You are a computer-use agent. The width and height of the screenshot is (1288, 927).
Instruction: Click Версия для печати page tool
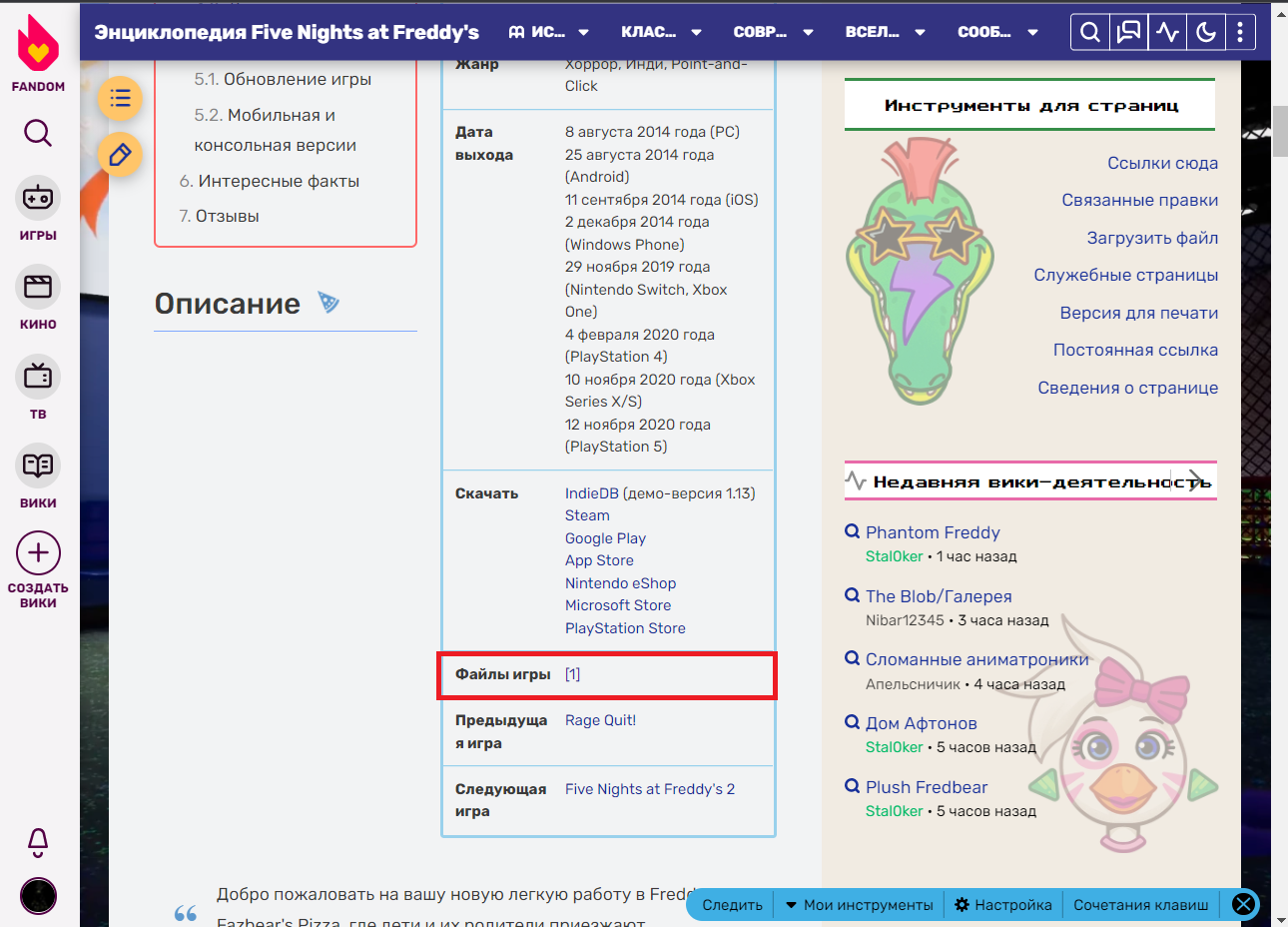coord(1138,313)
